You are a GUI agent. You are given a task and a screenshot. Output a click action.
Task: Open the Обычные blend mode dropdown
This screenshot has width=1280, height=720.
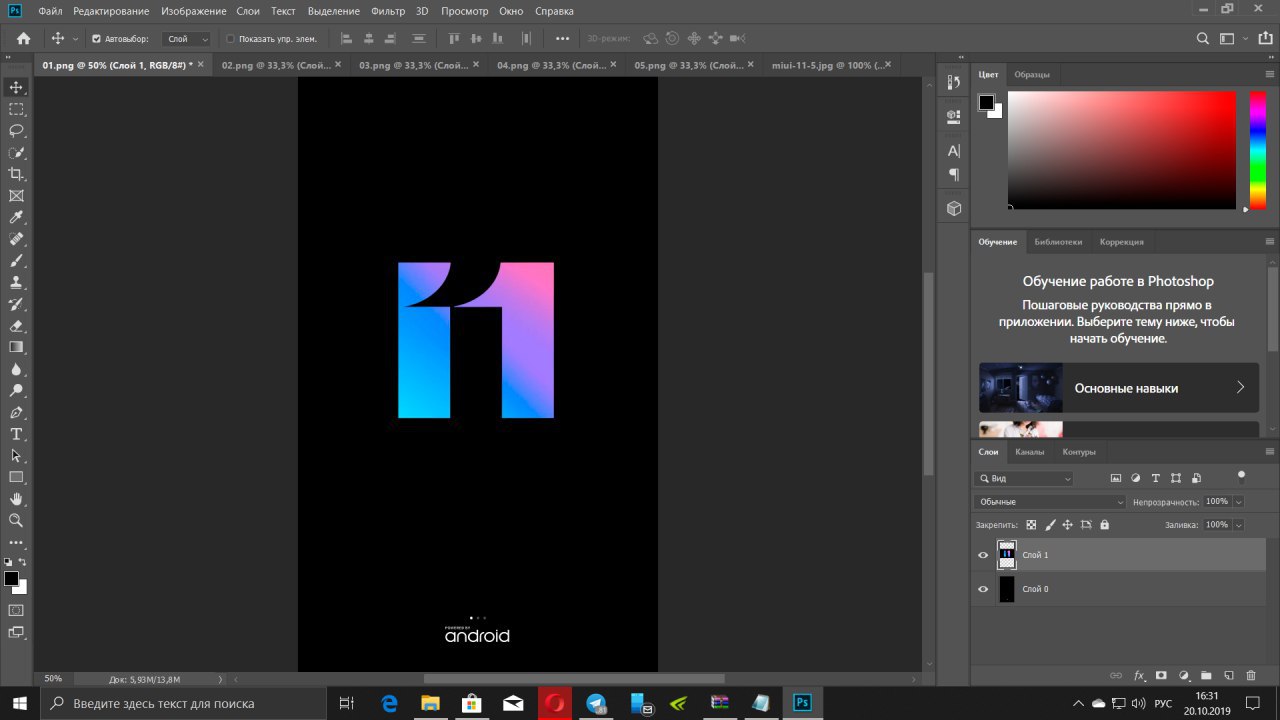pyautogui.click(x=1050, y=502)
